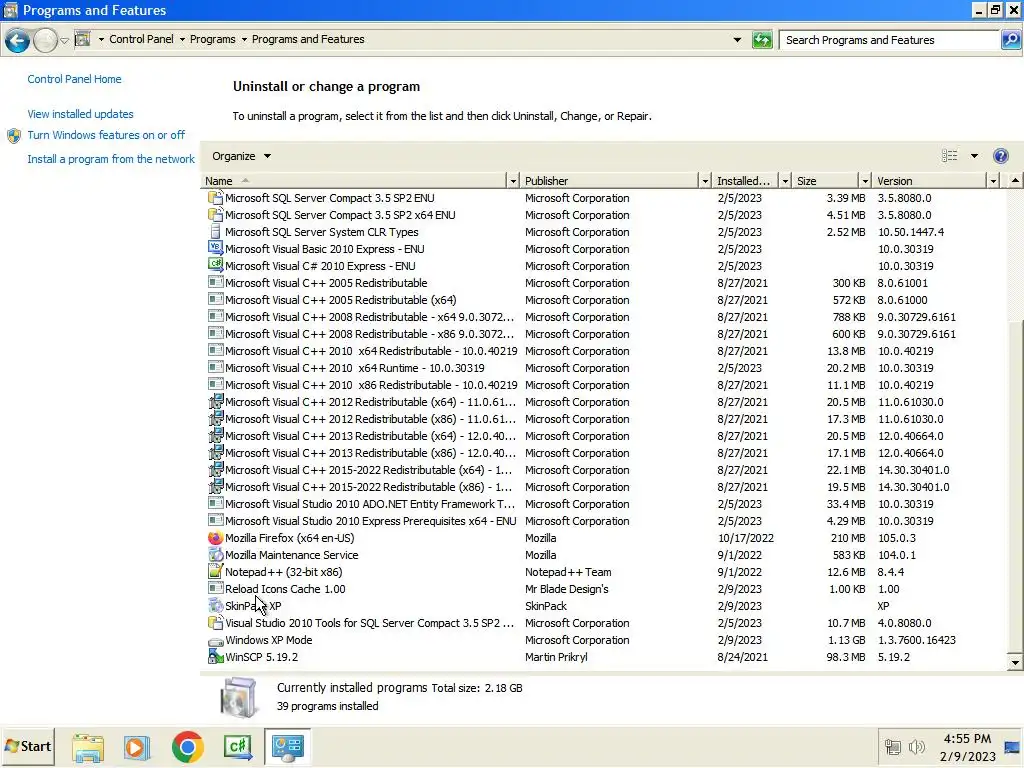Screen dimensions: 1024x768
Task: Click the green Refresh button beside address bar
Action: tap(761, 40)
